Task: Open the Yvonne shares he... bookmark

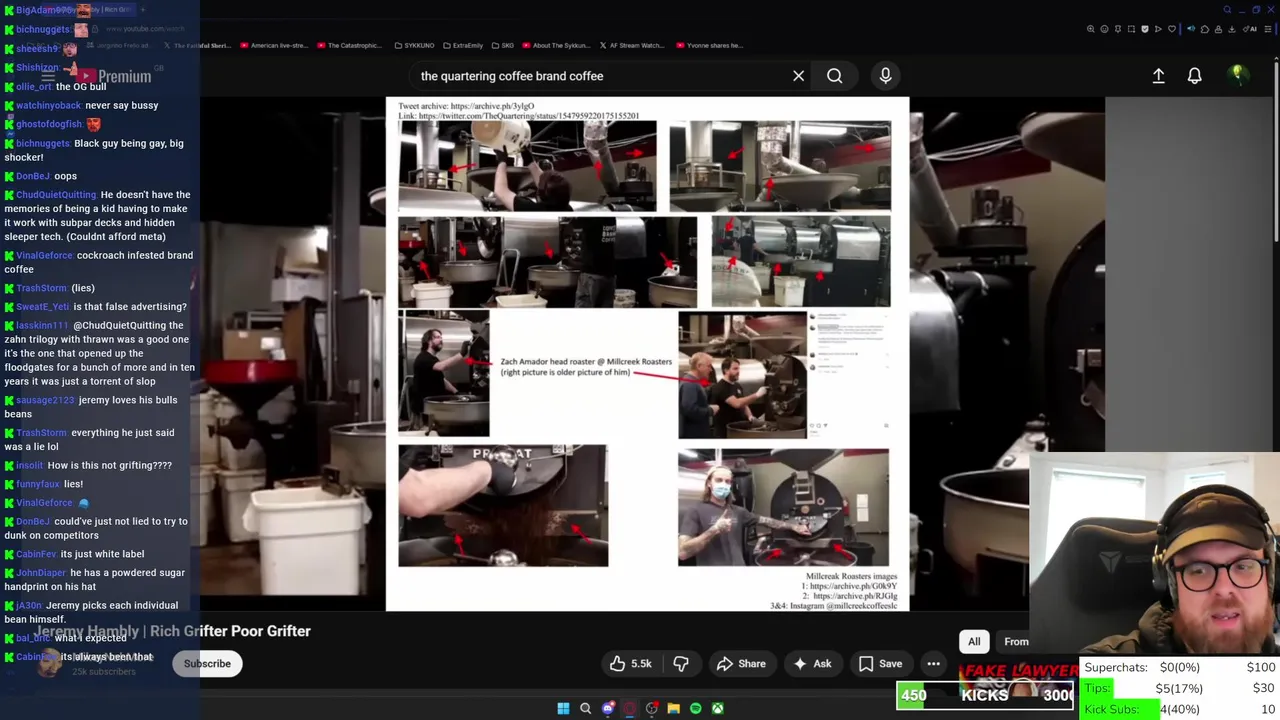Action: tap(710, 45)
